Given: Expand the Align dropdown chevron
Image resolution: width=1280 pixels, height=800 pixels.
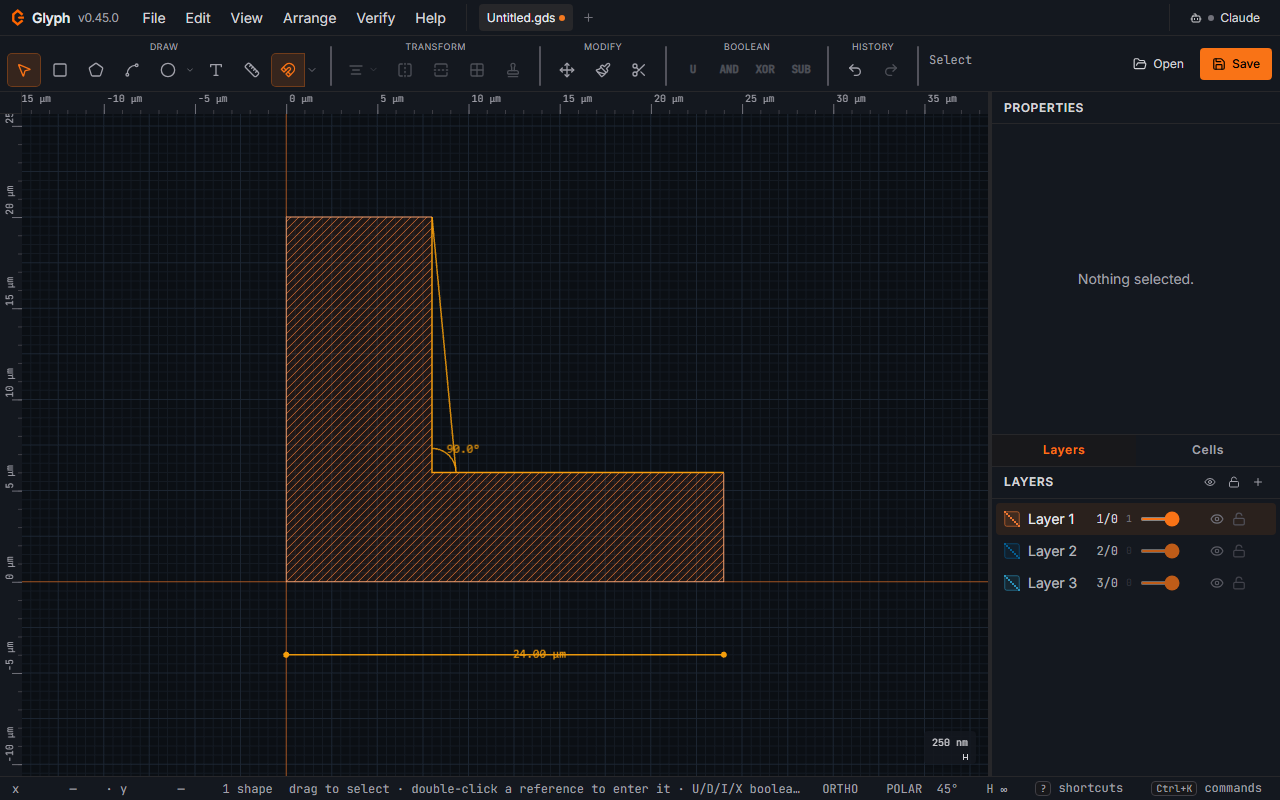Looking at the screenshot, I should (x=373, y=70).
